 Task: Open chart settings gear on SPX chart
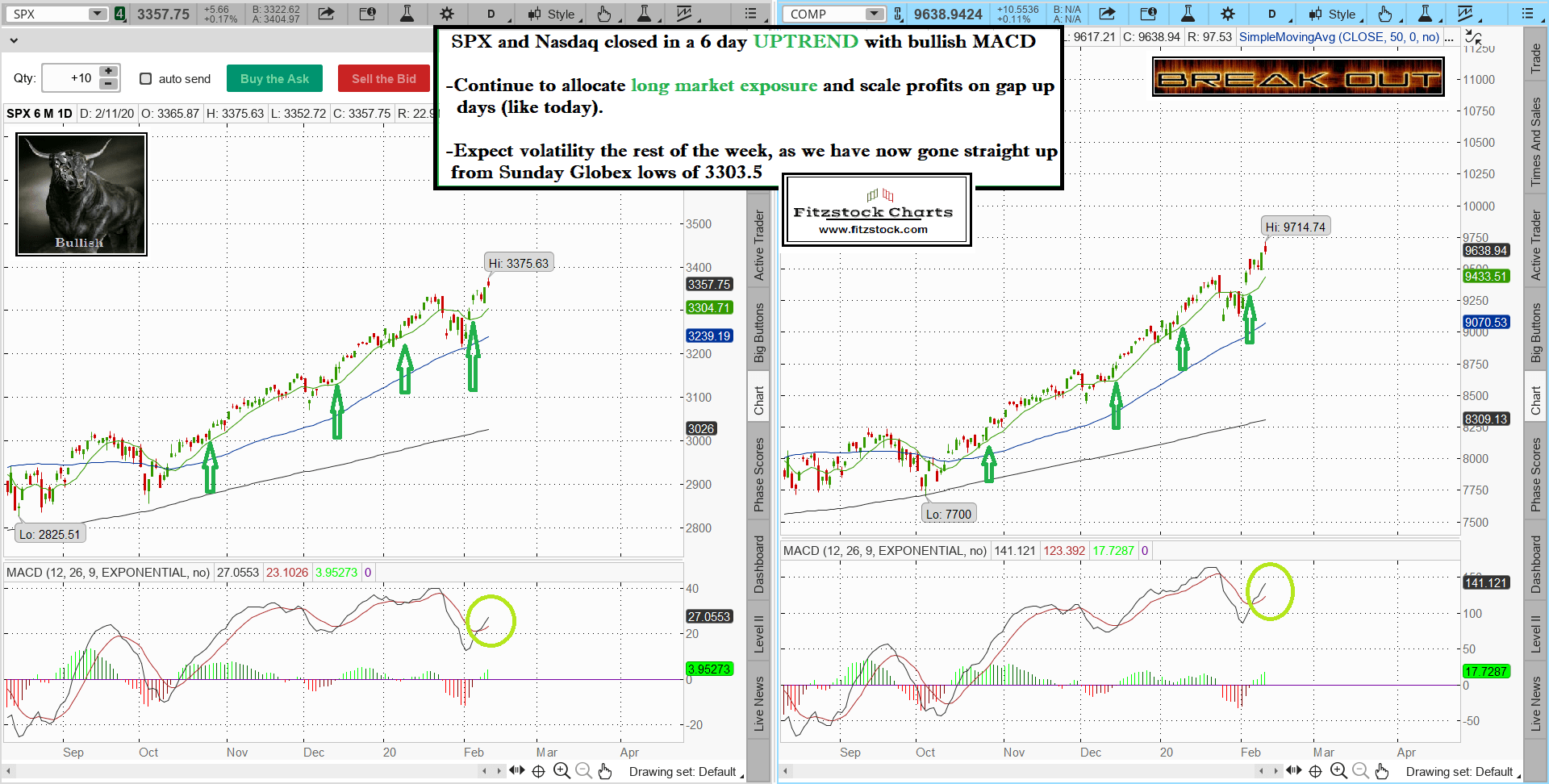[446, 14]
